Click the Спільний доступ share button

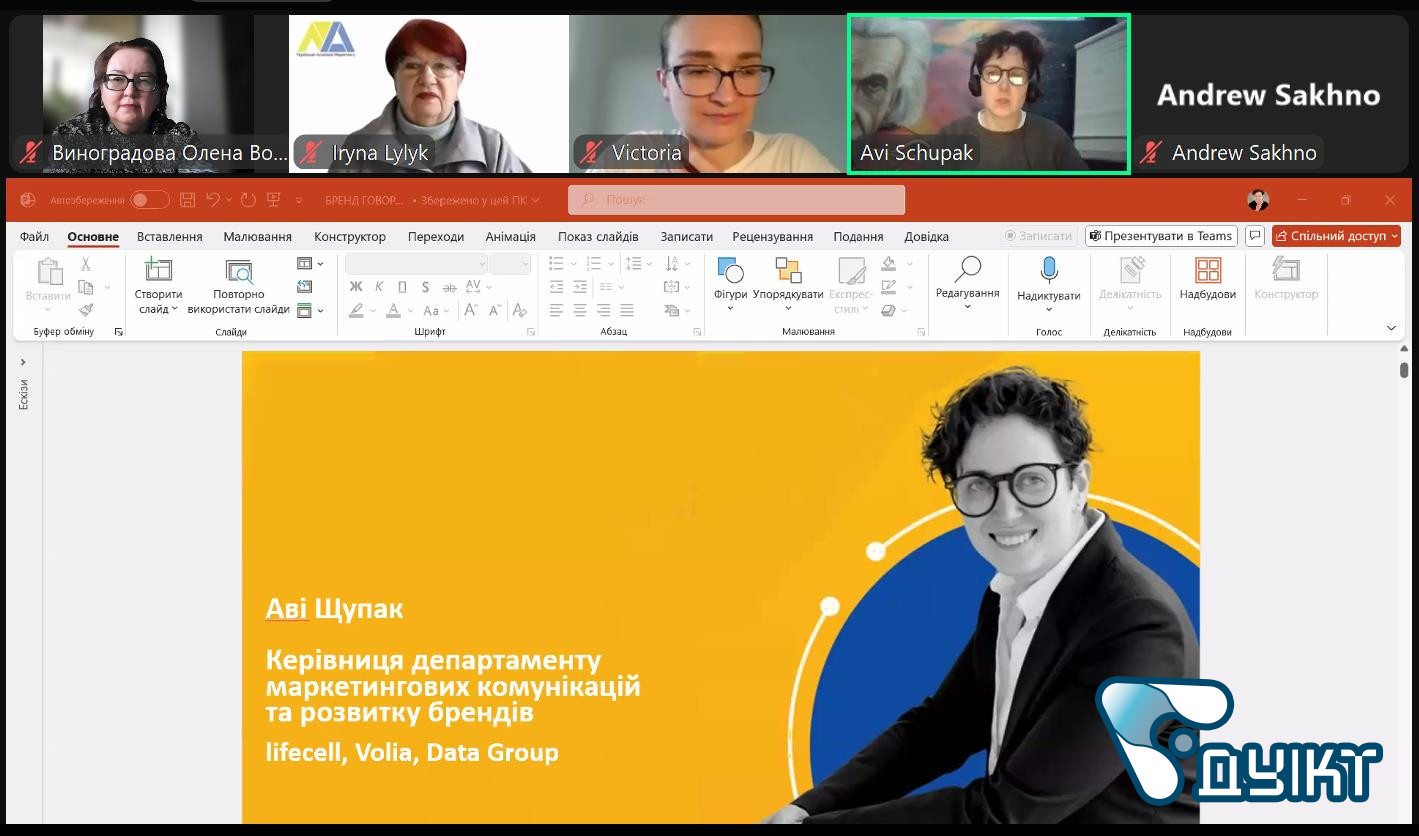coord(1336,236)
